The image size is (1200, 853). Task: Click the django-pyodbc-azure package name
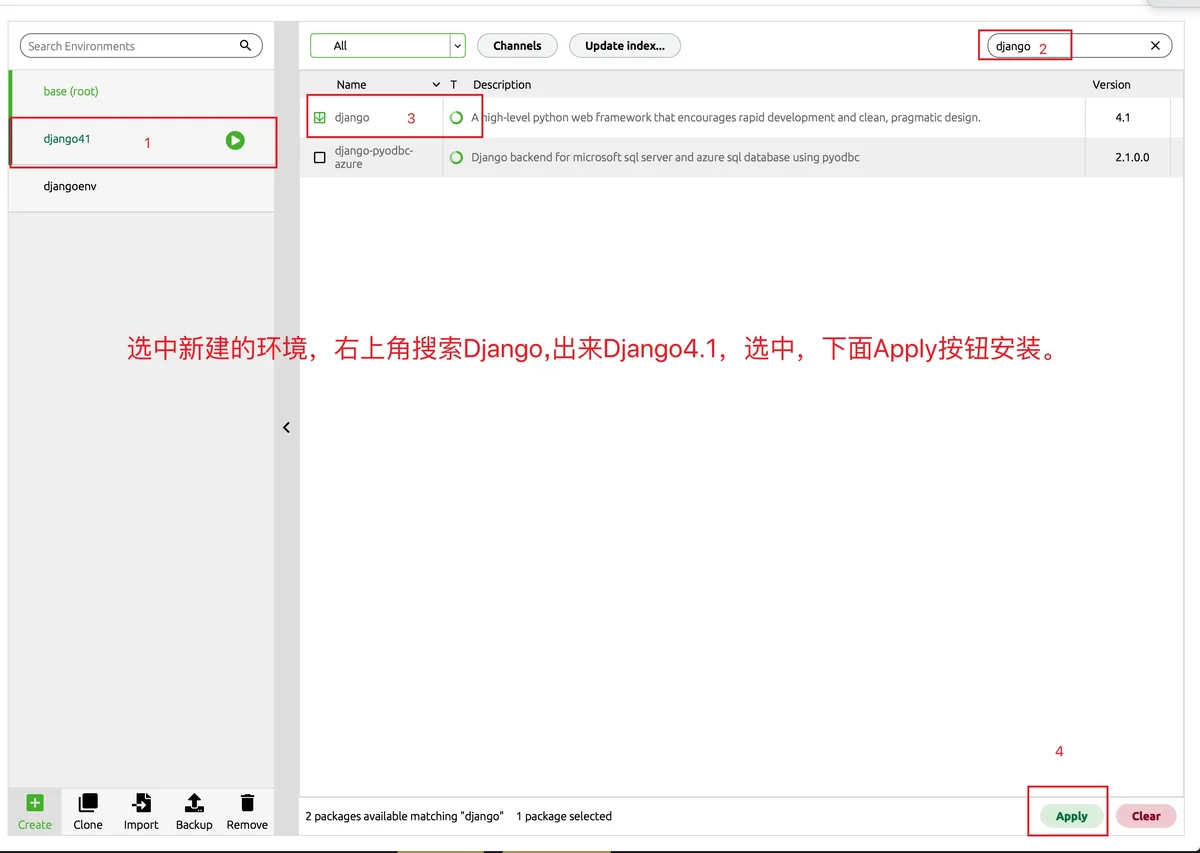[x=374, y=157]
